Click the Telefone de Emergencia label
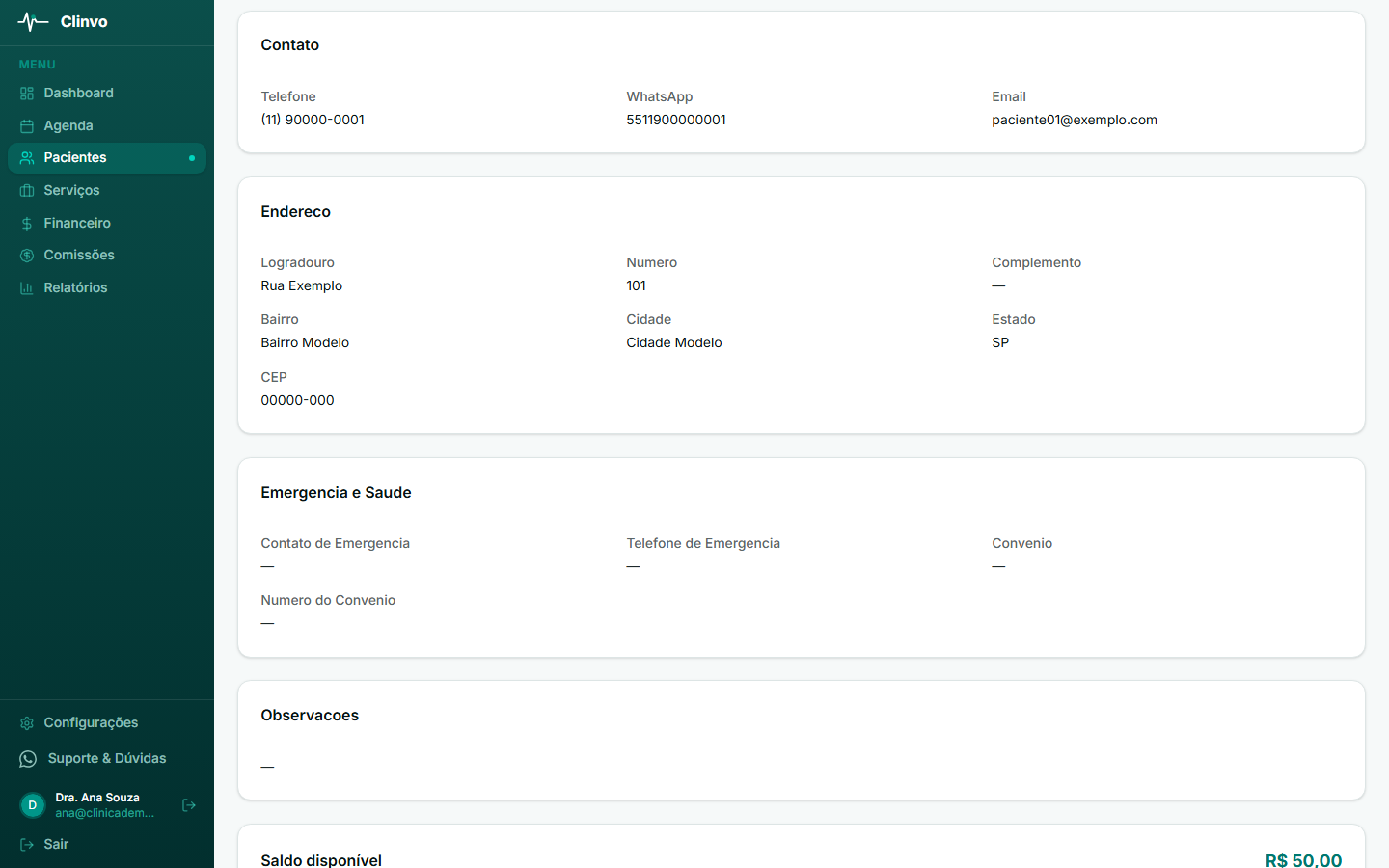The height and width of the screenshot is (868, 1389). tap(703, 543)
